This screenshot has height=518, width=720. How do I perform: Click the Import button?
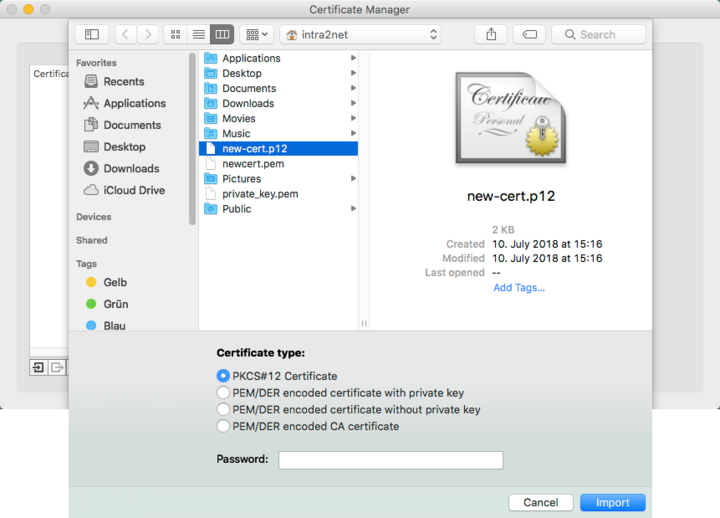coord(613,502)
